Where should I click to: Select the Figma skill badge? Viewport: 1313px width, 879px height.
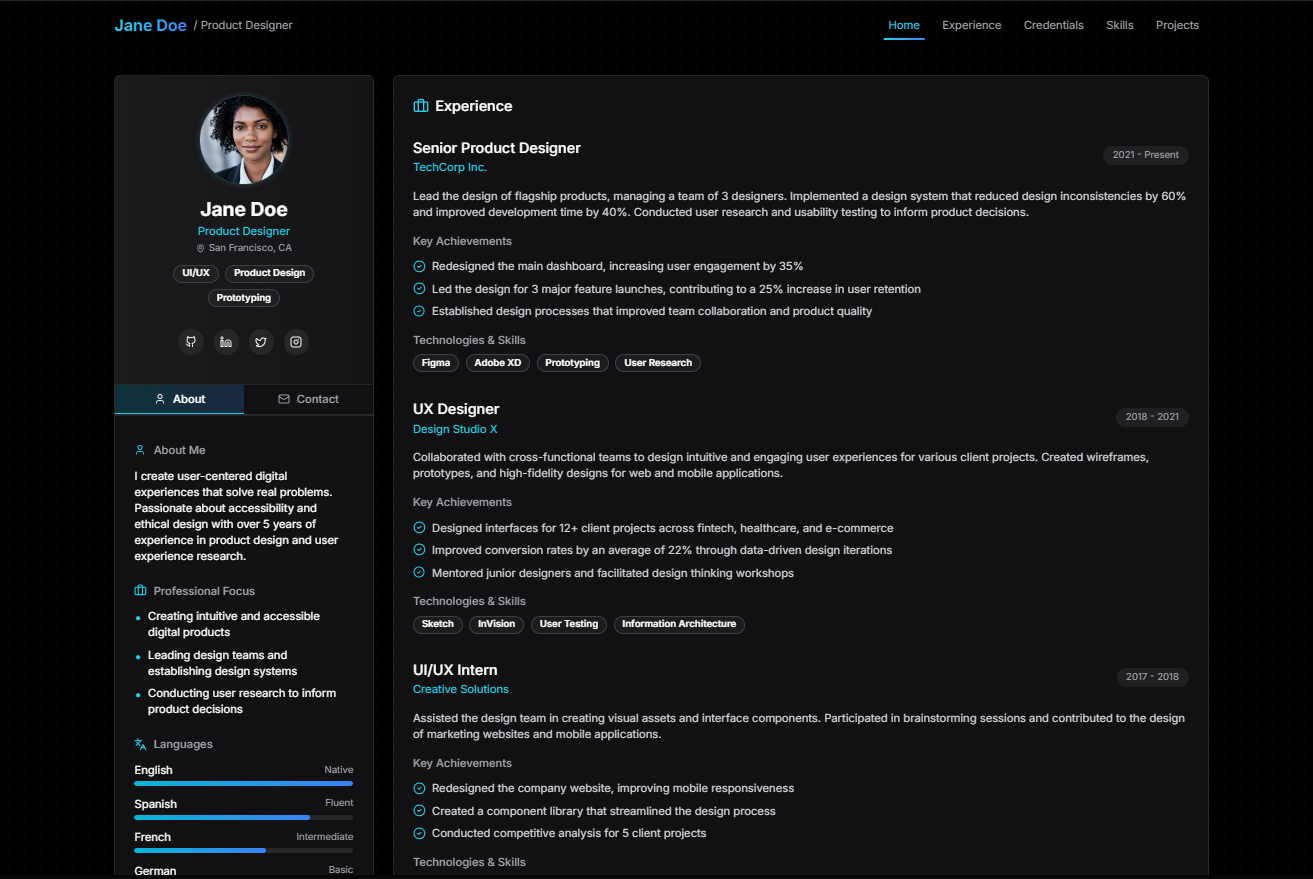coord(436,362)
